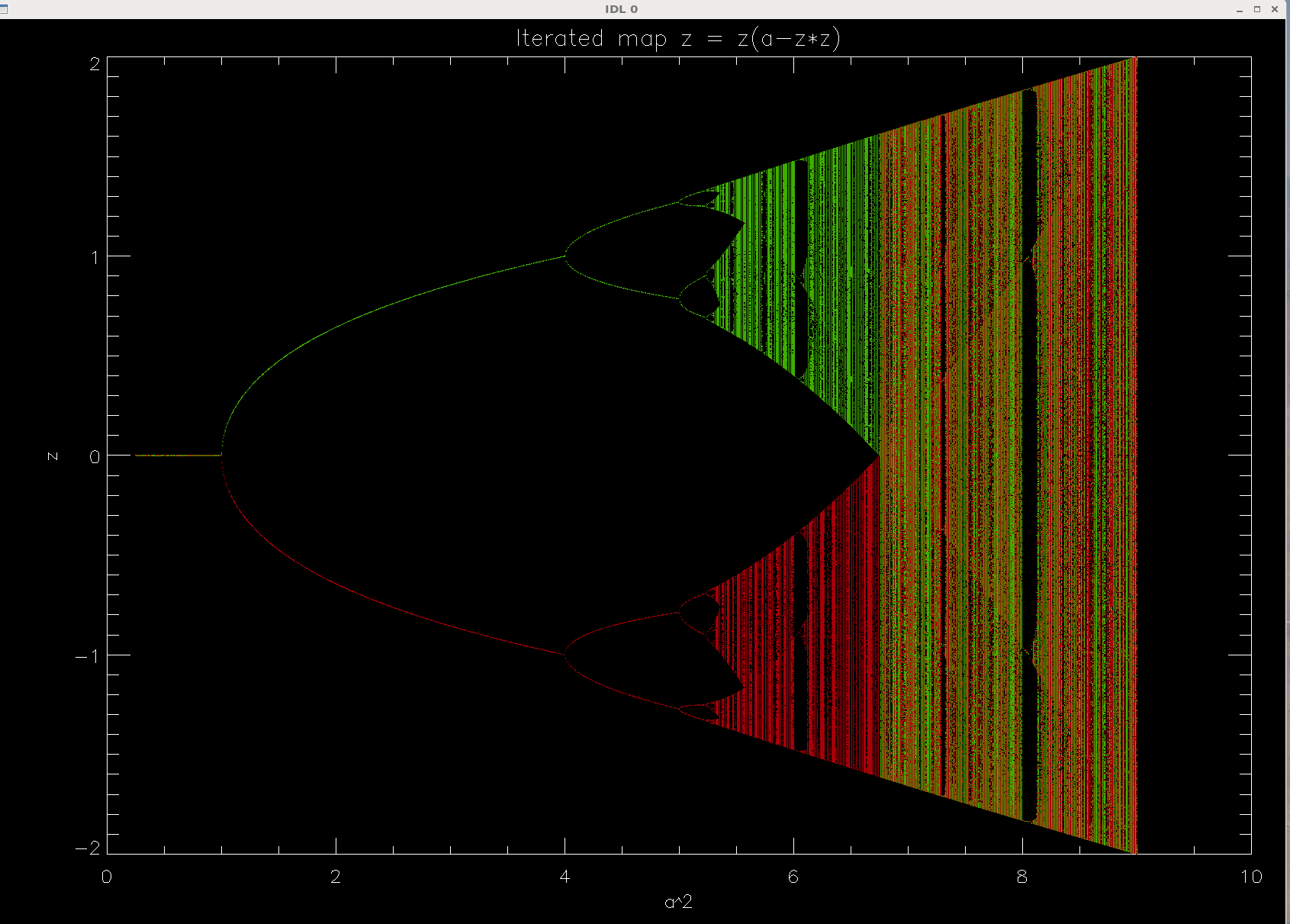Click the x-axis label 'a^2'

tap(678, 902)
